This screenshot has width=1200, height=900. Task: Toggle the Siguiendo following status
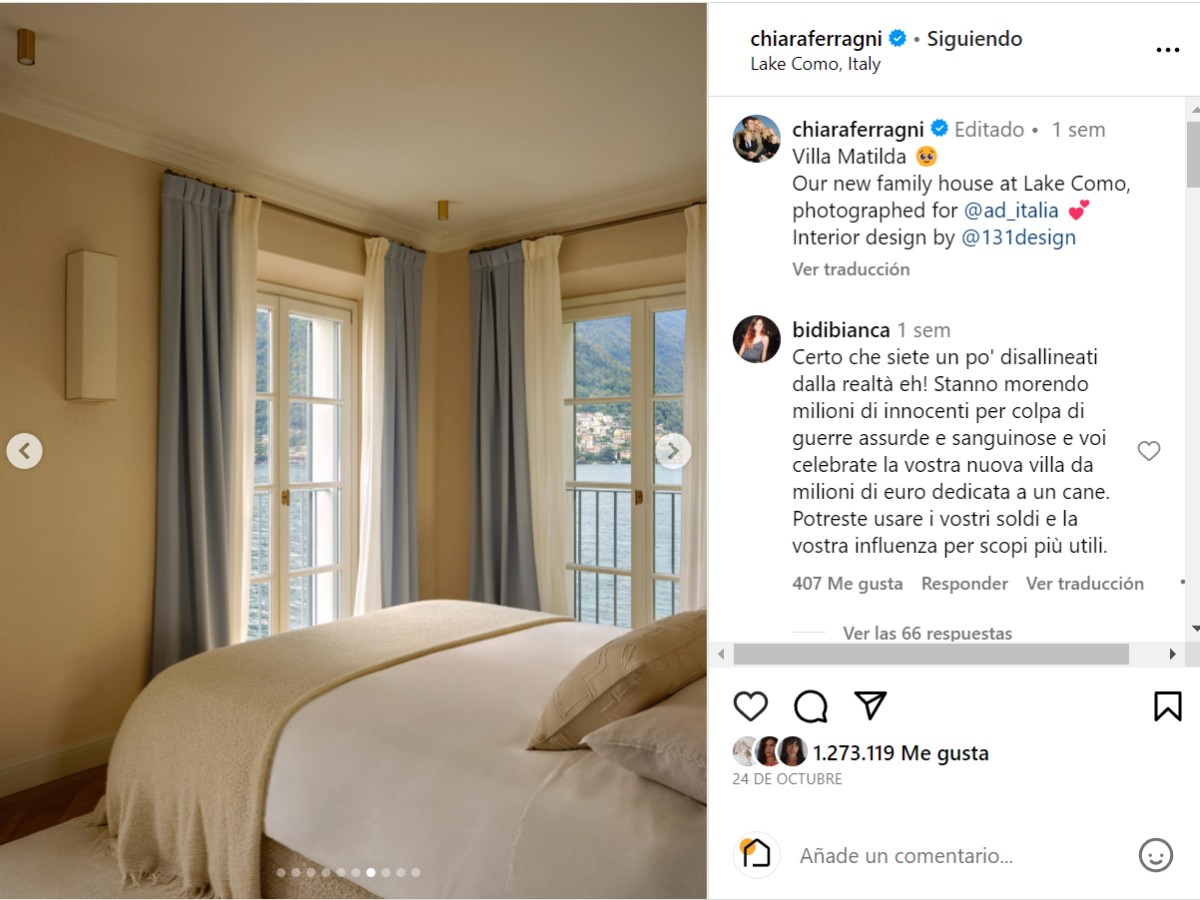[974, 39]
